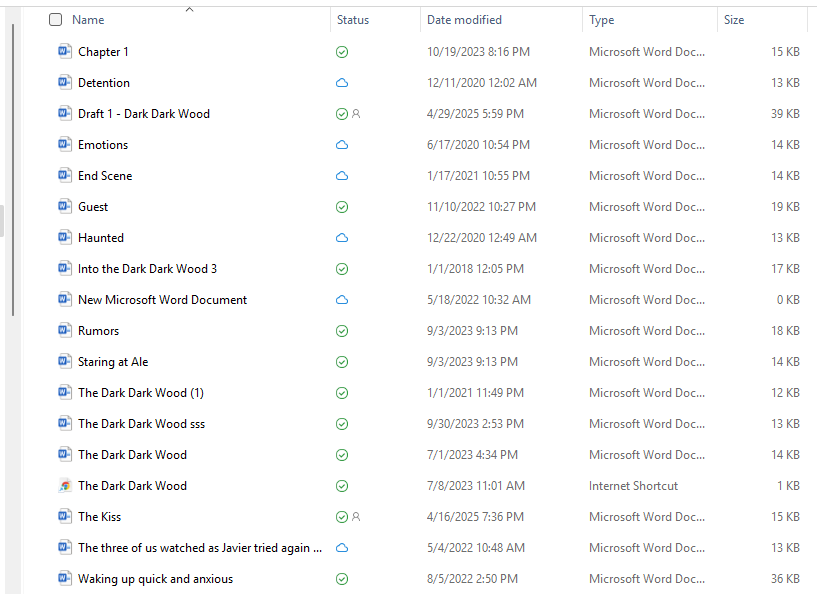Click the cloud status icon for Haunted
The image size is (817, 594).
pos(342,238)
